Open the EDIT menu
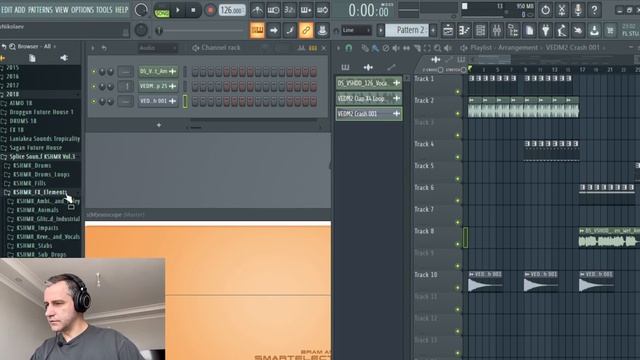The height and width of the screenshot is (360, 640). [7, 9]
